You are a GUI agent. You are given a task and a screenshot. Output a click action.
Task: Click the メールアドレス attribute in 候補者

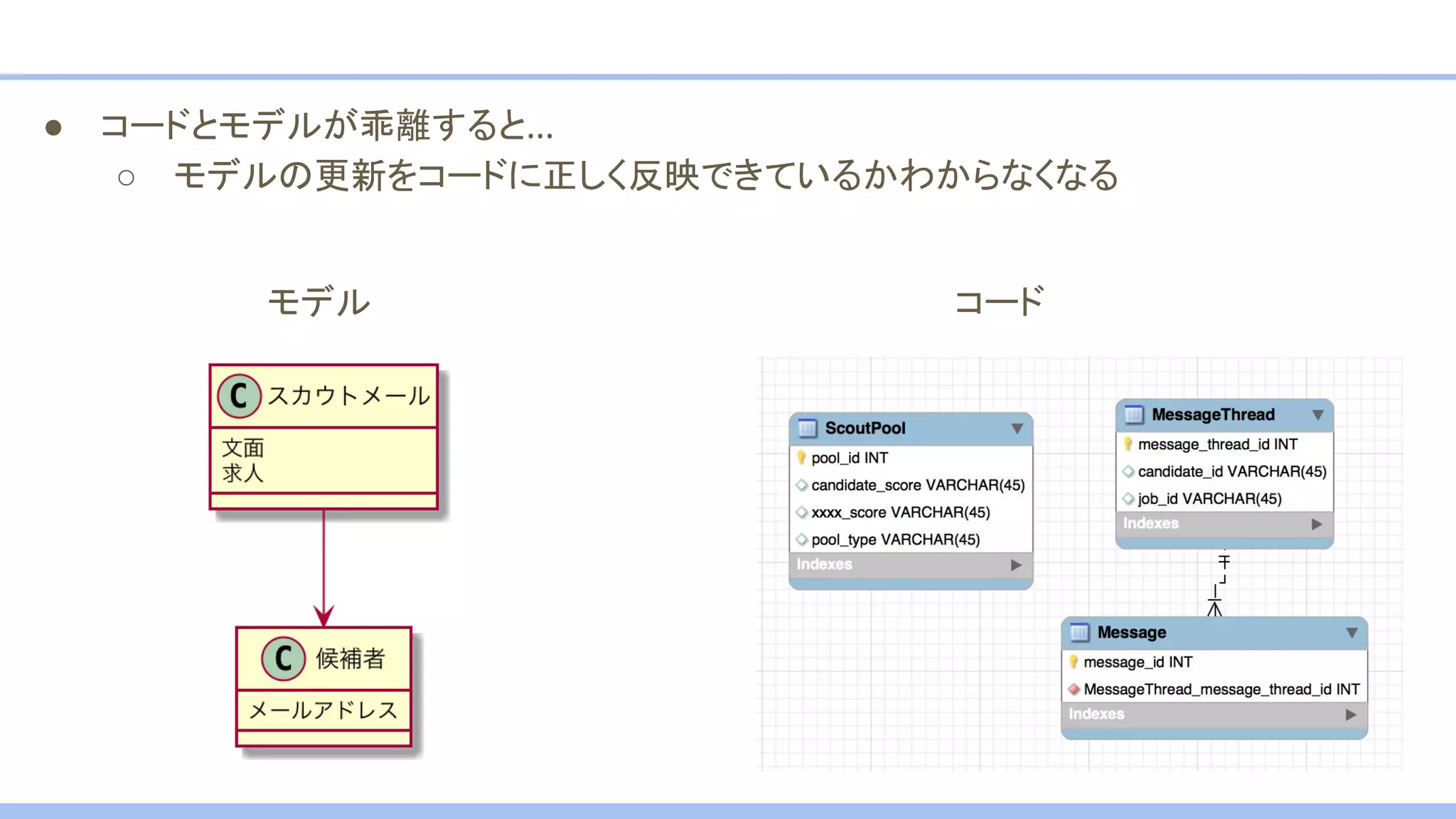[323, 710]
